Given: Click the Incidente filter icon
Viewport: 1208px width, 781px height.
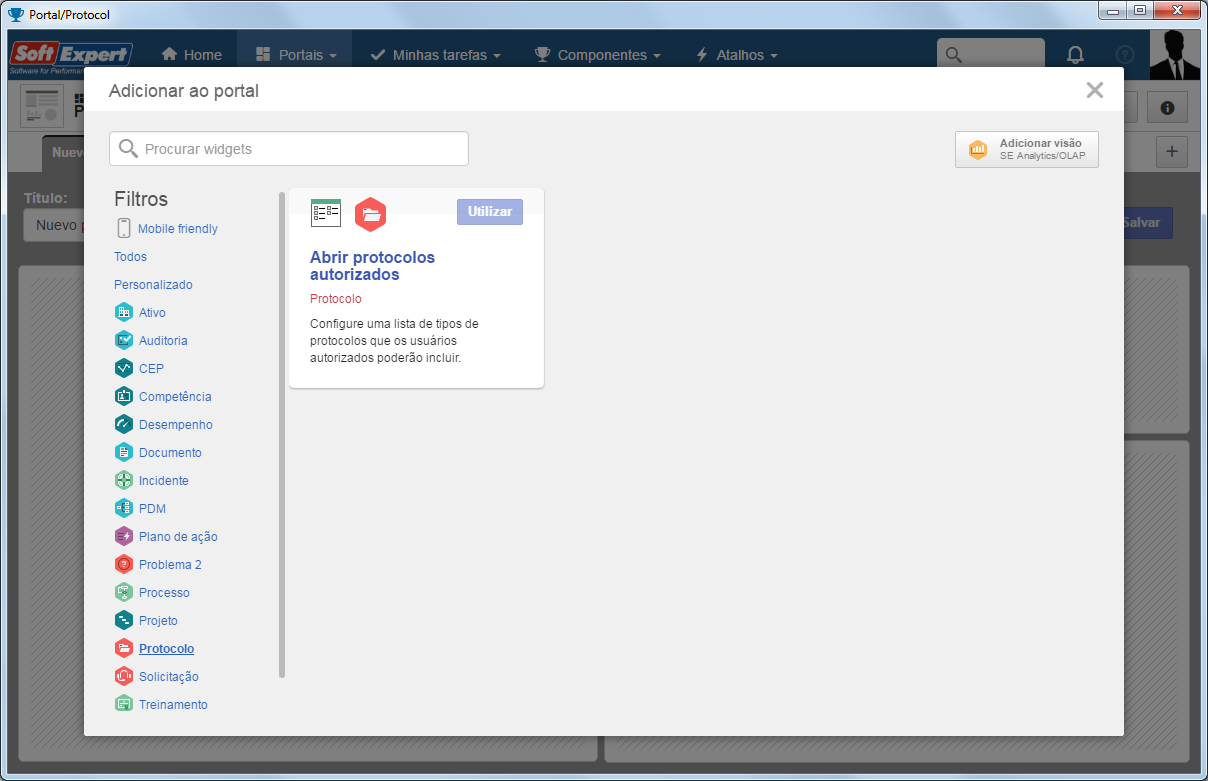Looking at the screenshot, I should (x=124, y=480).
